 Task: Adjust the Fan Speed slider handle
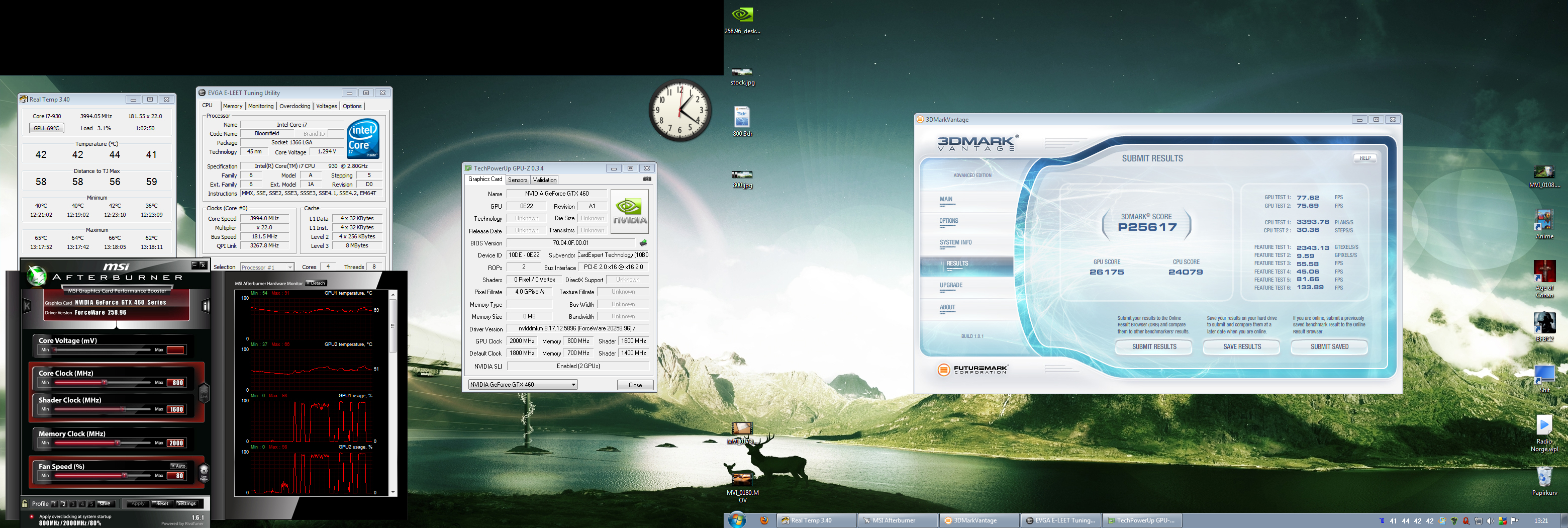pyautogui.click(x=124, y=476)
